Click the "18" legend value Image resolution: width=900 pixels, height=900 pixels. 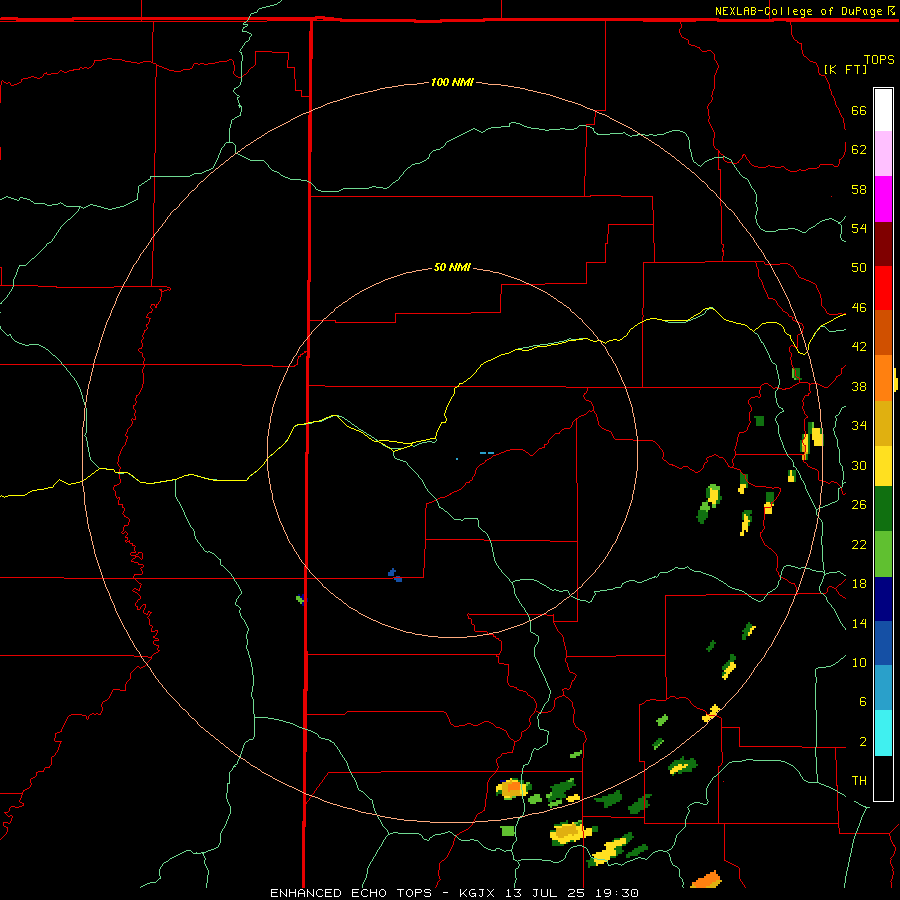coord(859,584)
